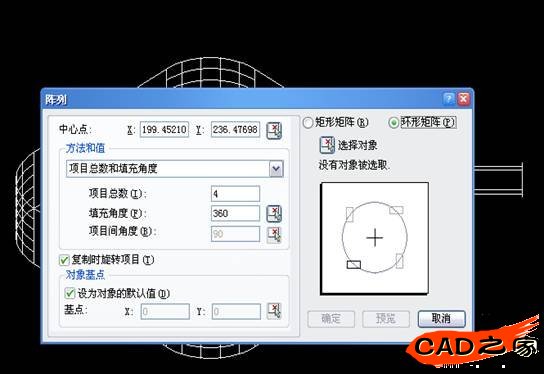Click the center point X field 199.45210
The height and width of the screenshot is (374, 544).
click(164, 130)
